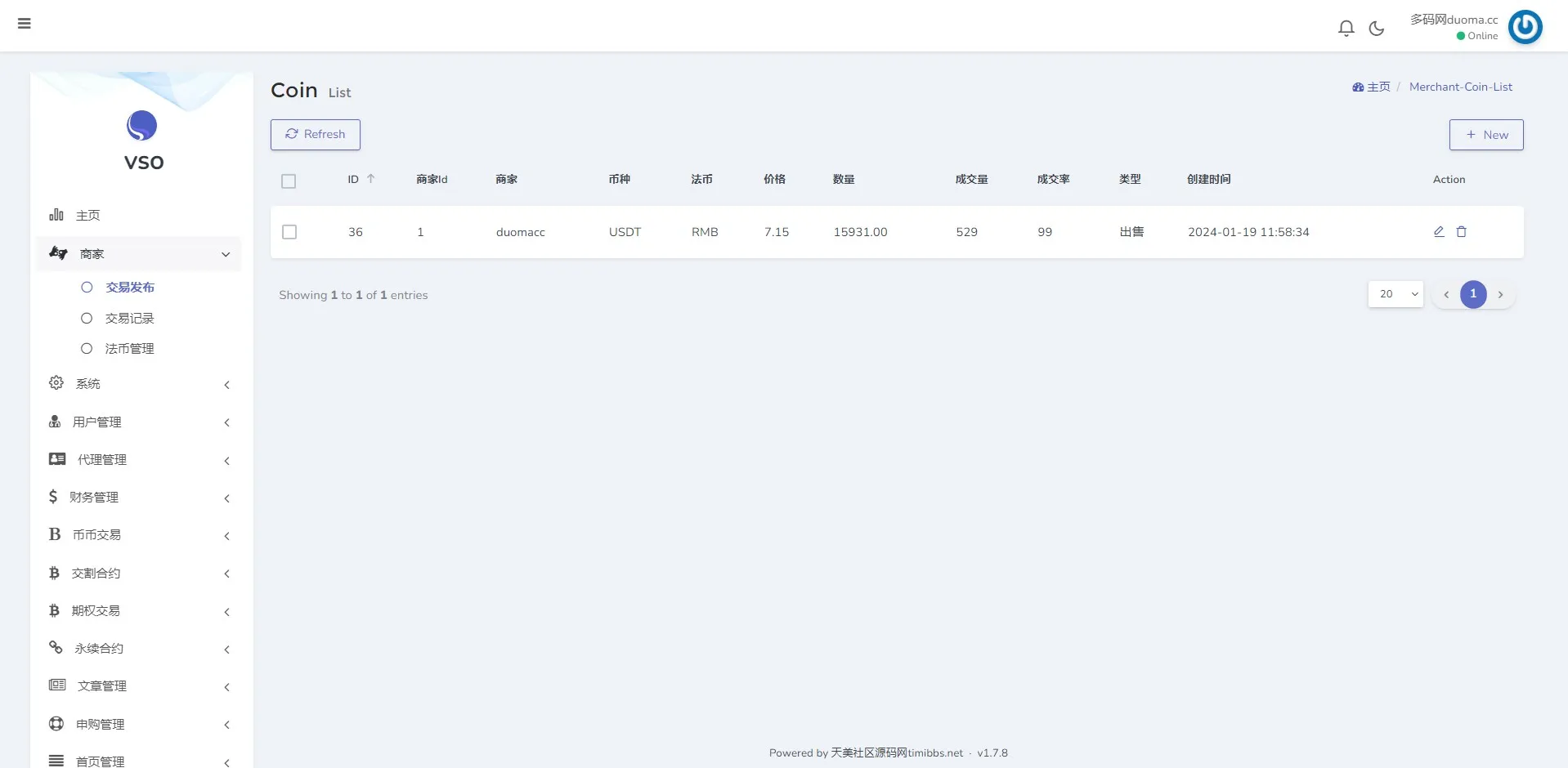1568x768 pixels.
Task: Click the user avatar power icon
Action: [1525, 27]
